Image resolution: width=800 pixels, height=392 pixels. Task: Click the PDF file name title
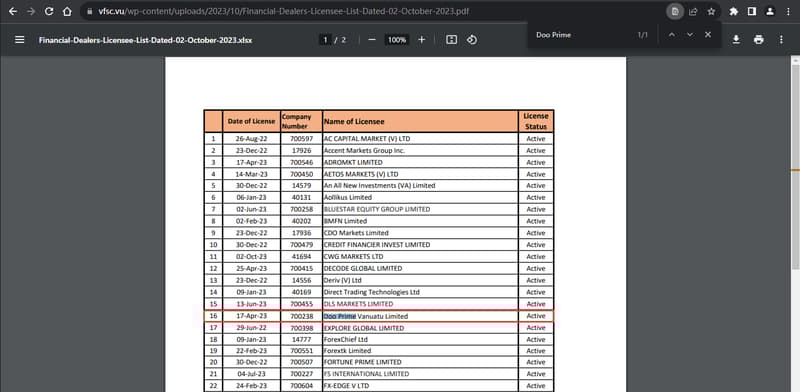tap(145, 40)
